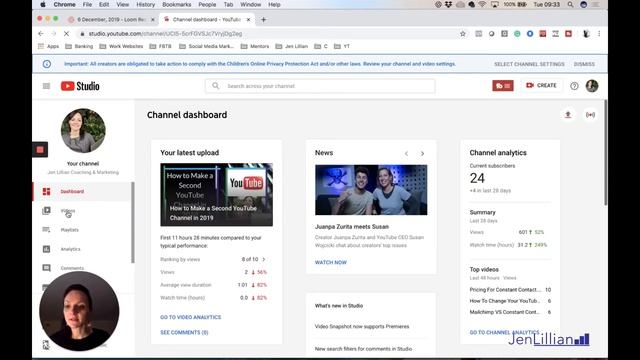The width and height of the screenshot is (640, 360).
Task: Close the Loom Recording browser tab
Action: pyautogui.click(x=153, y=20)
